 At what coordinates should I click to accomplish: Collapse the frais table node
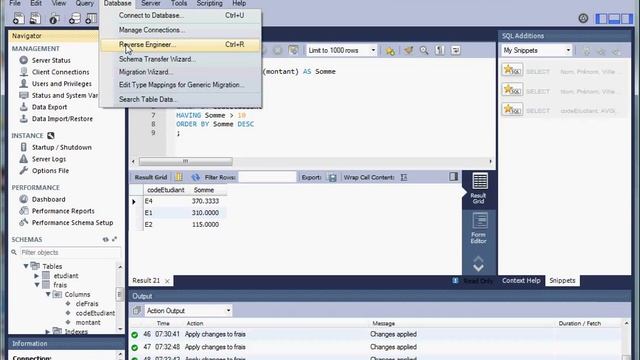(x=37, y=285)
